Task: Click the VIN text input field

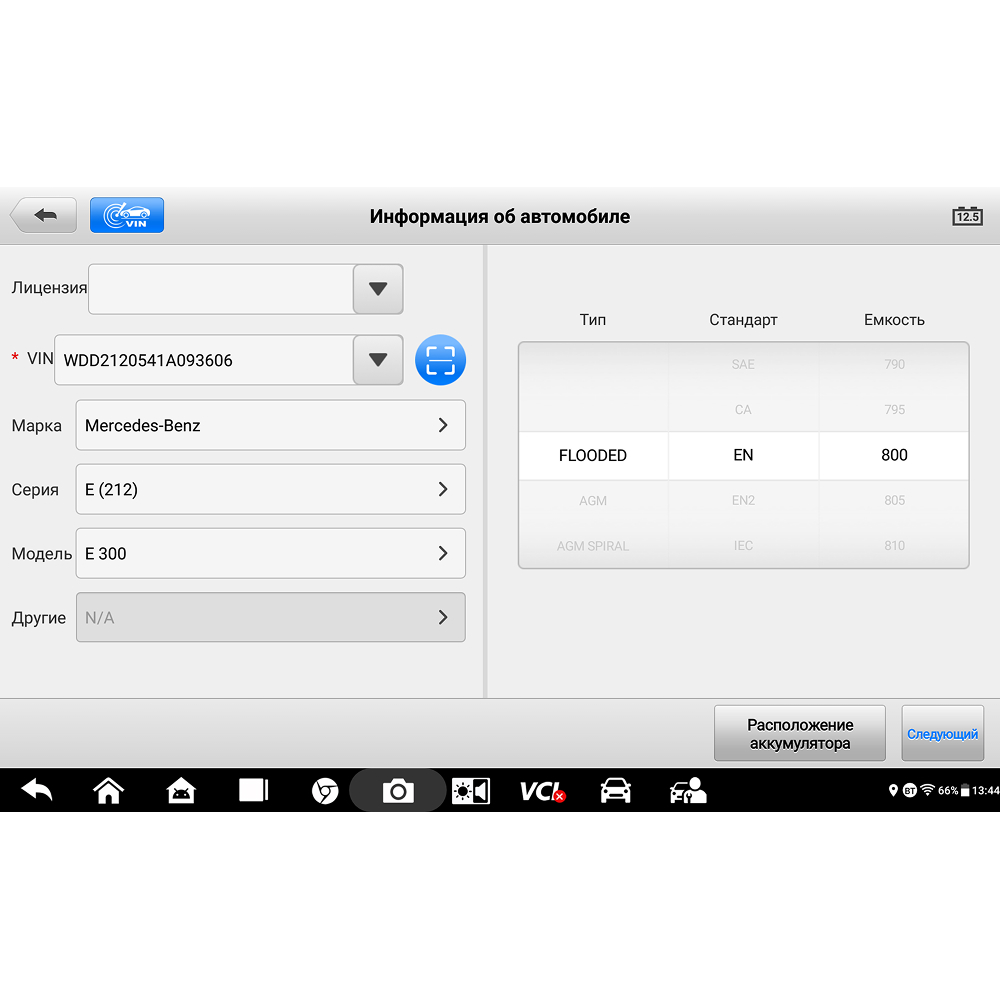Action: coord(205,360)
